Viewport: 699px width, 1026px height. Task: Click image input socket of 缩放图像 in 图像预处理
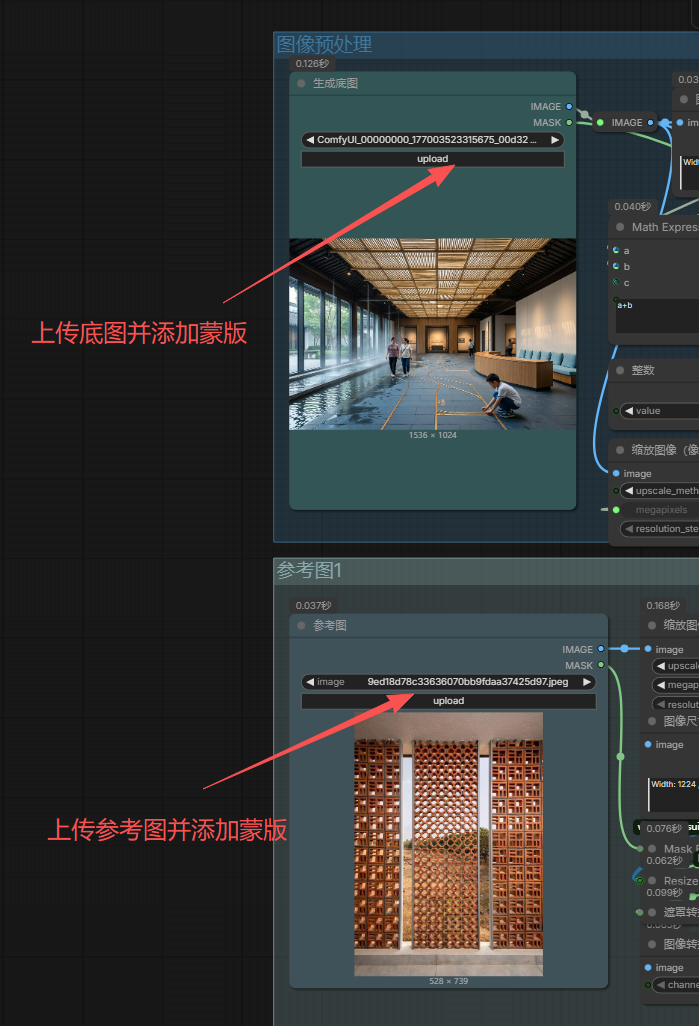[x=616, y=473]
